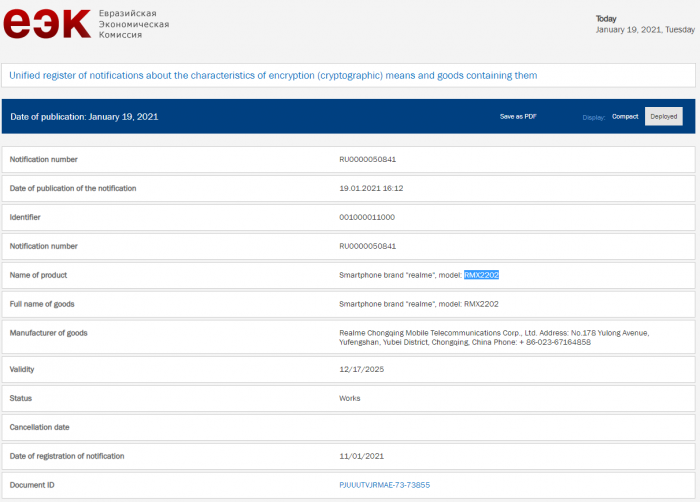Select the Deployed display mode

[x=663, y=117]
